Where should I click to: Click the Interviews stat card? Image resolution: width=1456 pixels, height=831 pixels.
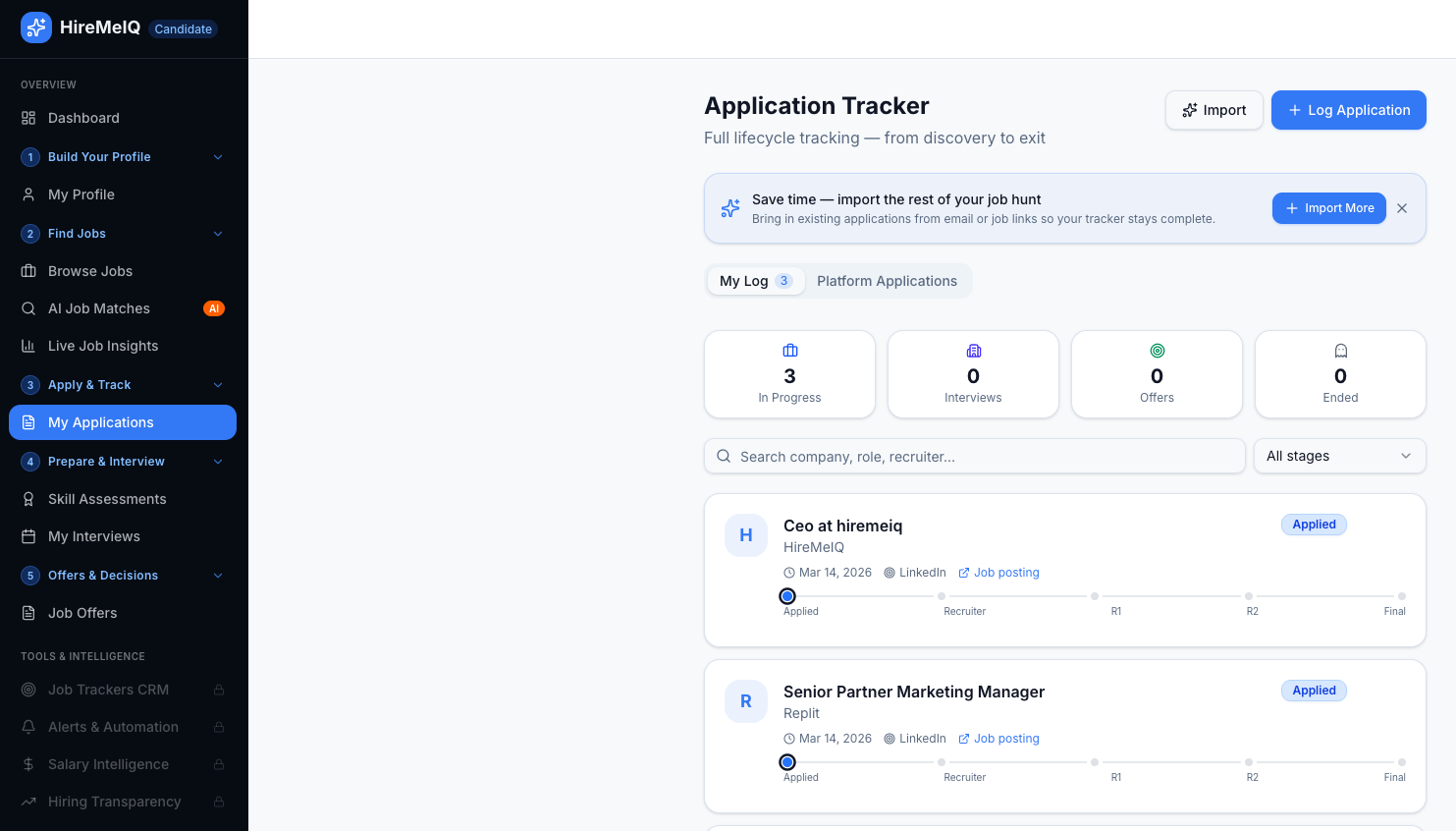(x=973, y=374)
